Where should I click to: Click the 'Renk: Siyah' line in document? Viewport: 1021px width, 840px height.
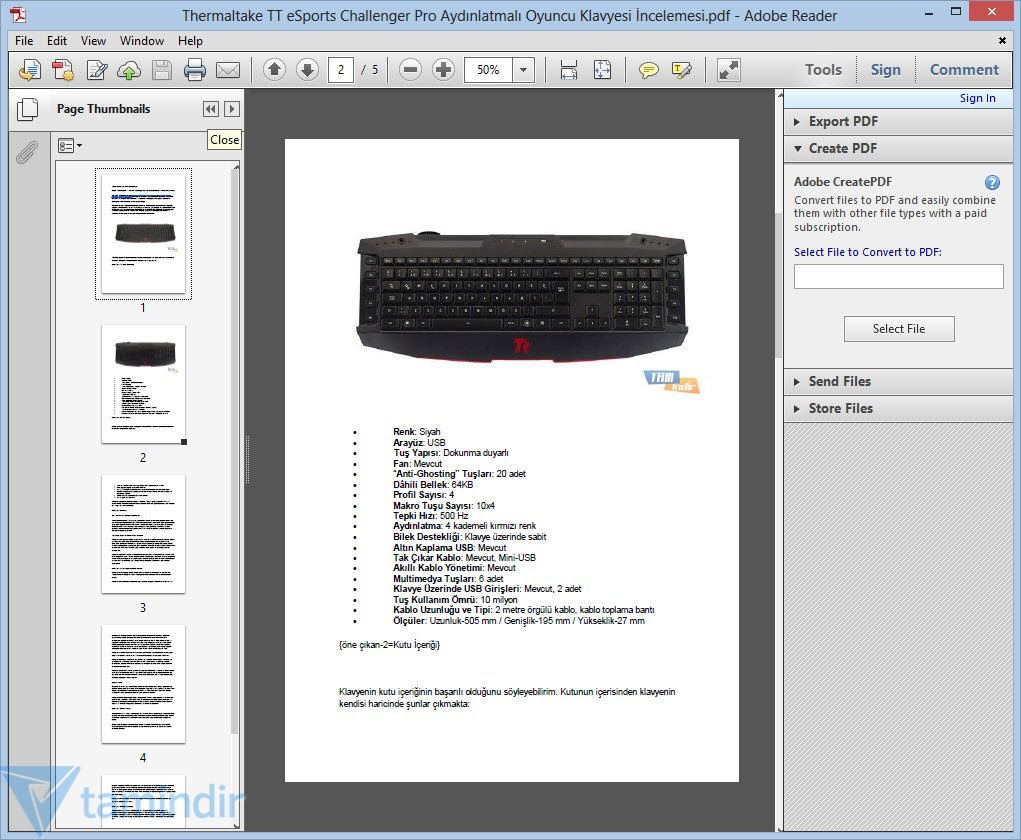click(x=417, y=432)
